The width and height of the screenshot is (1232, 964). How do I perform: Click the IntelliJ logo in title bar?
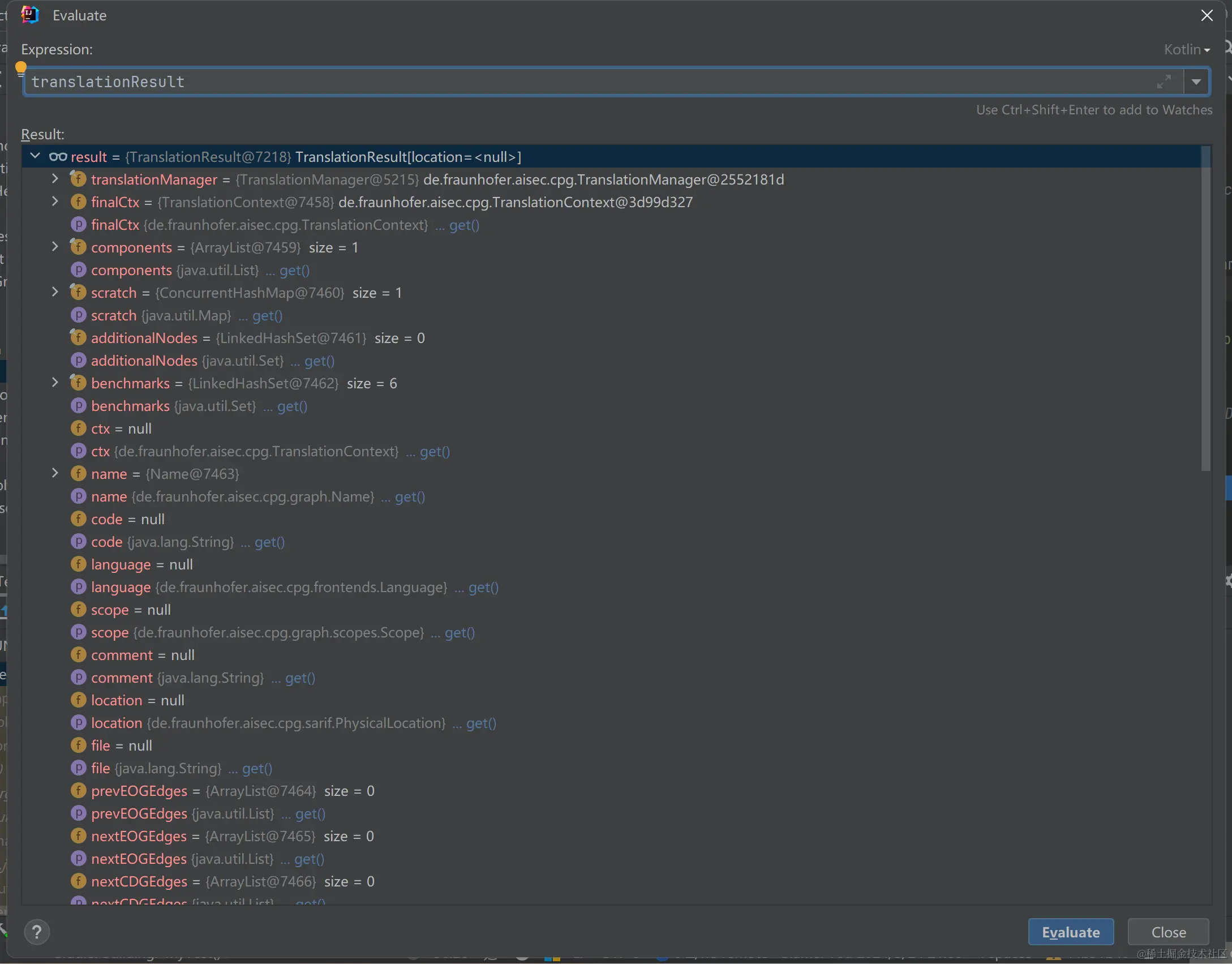point(29,15)
